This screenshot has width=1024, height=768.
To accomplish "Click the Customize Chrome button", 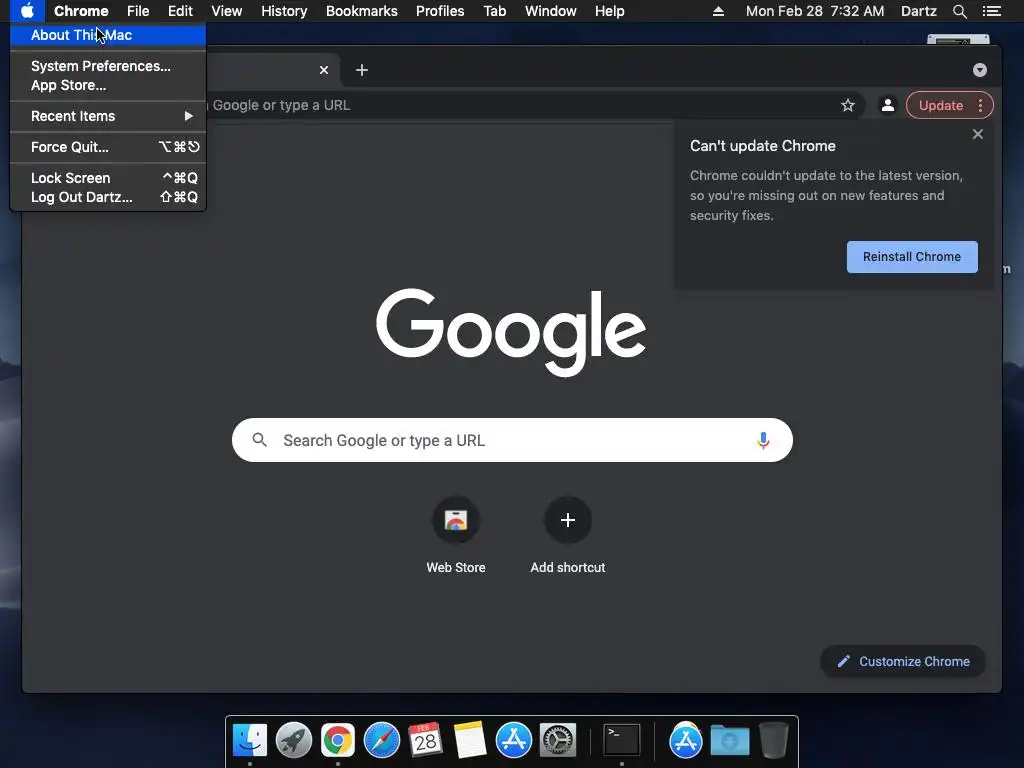I will (x=903, y=662).
